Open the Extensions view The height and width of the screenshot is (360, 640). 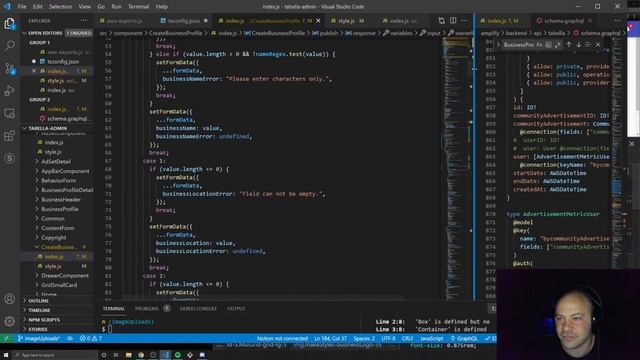(x=9, y=136)
